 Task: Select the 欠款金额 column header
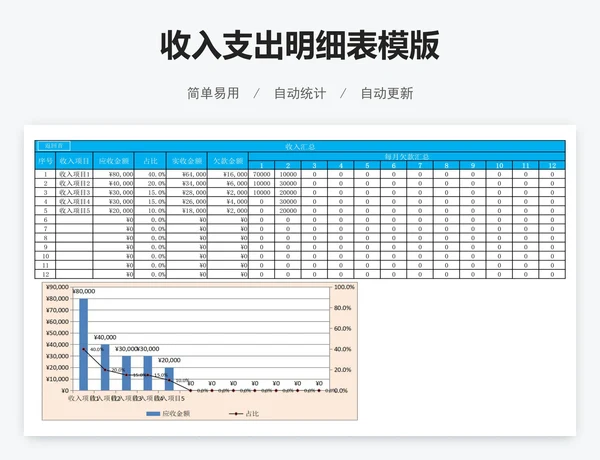click(x=228, y=161)
